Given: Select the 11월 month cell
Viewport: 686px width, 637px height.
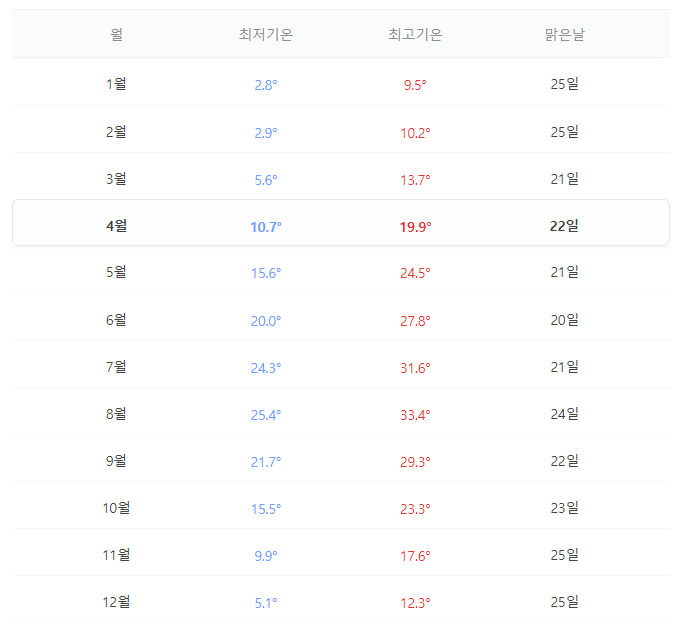Looking at the screenshot, I should coord(116,555).
